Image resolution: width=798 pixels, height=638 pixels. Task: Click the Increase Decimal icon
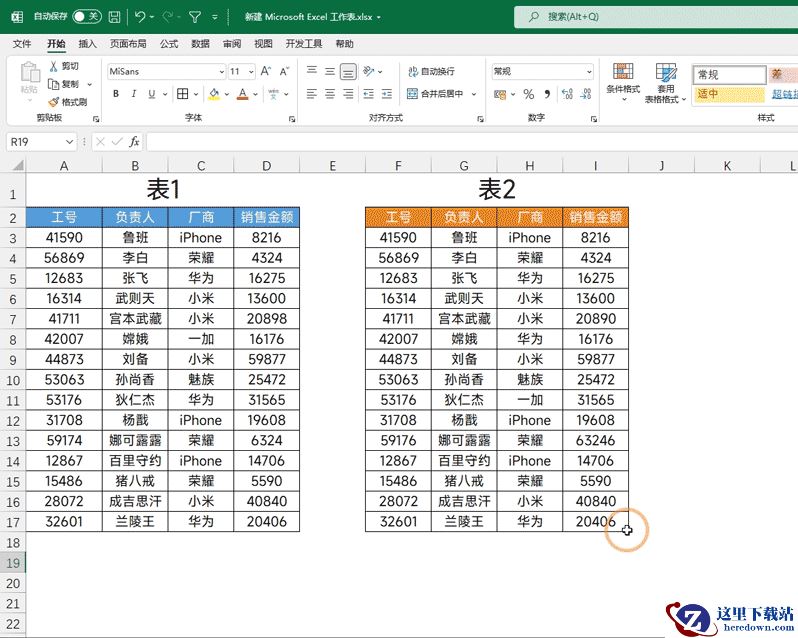(567, 94)
